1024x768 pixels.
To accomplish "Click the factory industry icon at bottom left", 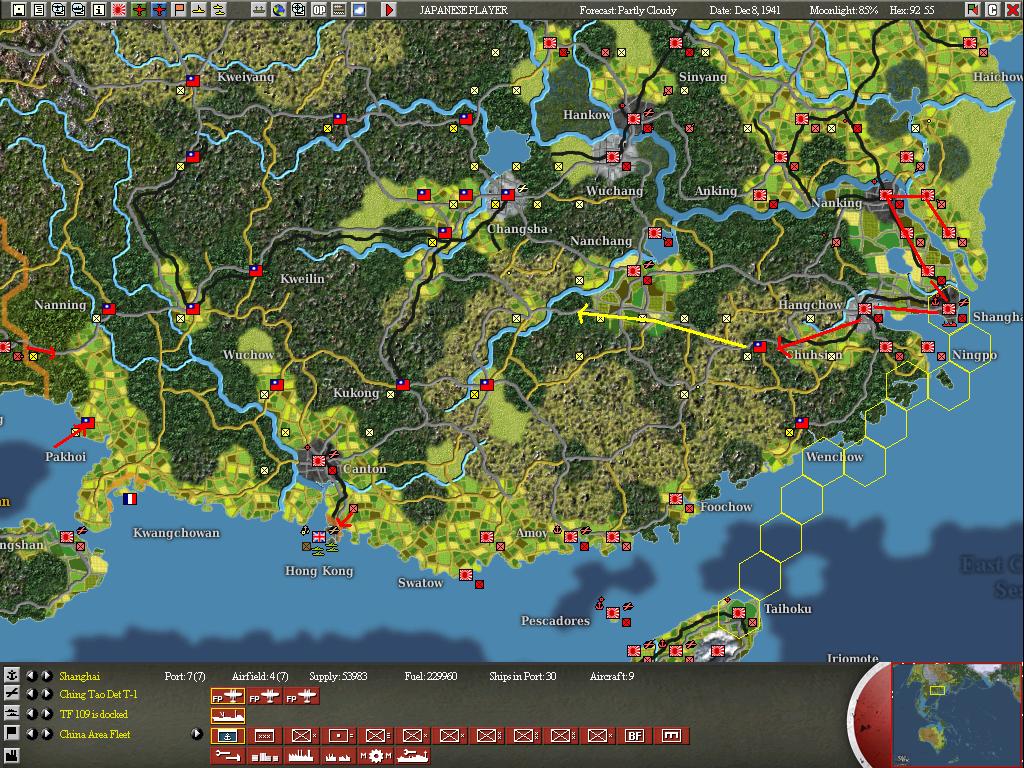I will tap(11, 756).
